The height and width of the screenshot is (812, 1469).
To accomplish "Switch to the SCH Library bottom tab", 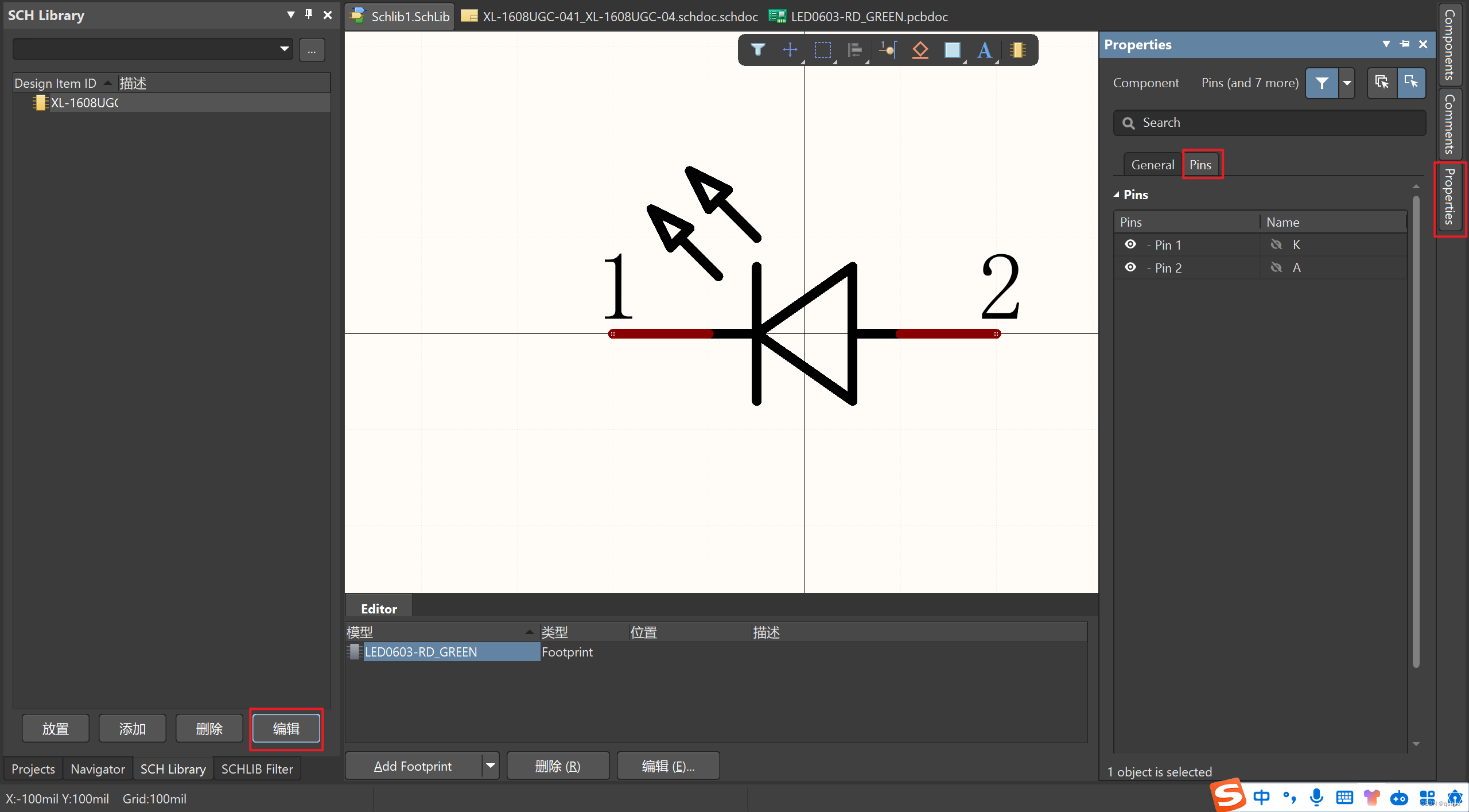I will 173,769.
